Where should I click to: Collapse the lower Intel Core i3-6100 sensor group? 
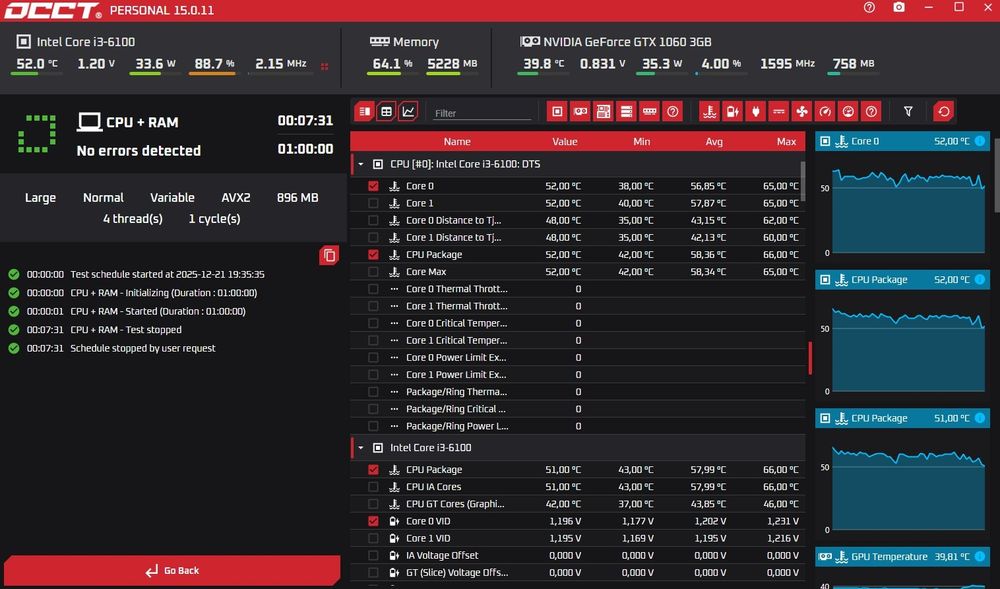point(361,448)
